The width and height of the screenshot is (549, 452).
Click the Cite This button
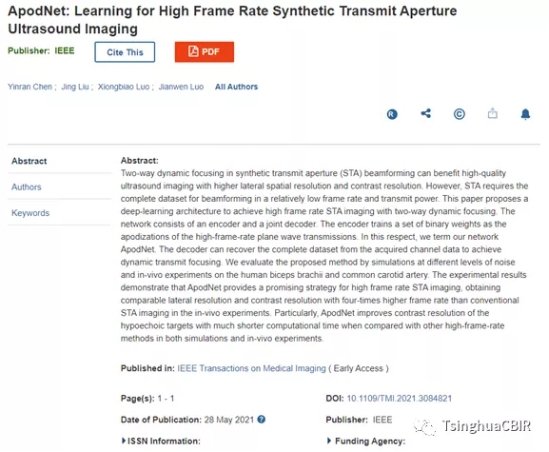tap(125, 52)
